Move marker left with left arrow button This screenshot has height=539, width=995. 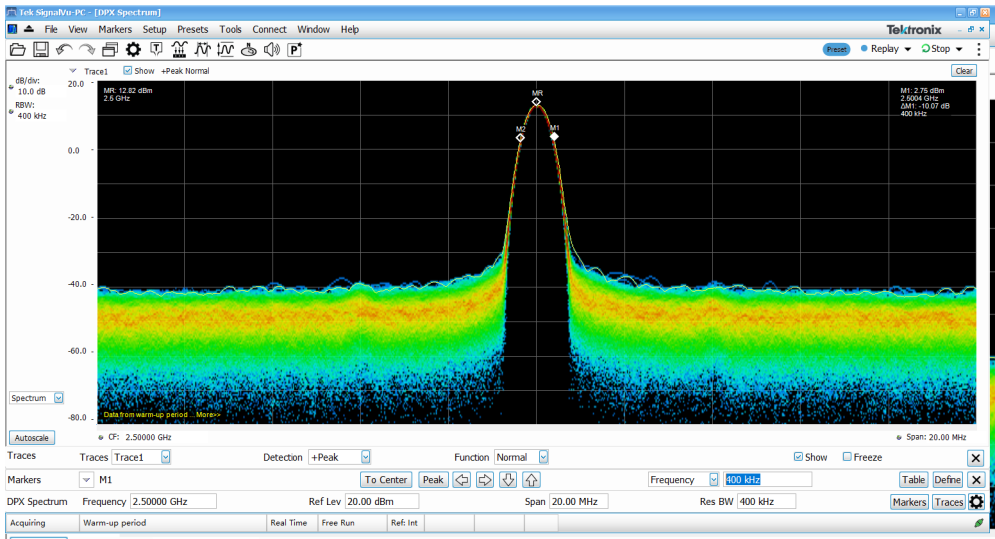461,480
